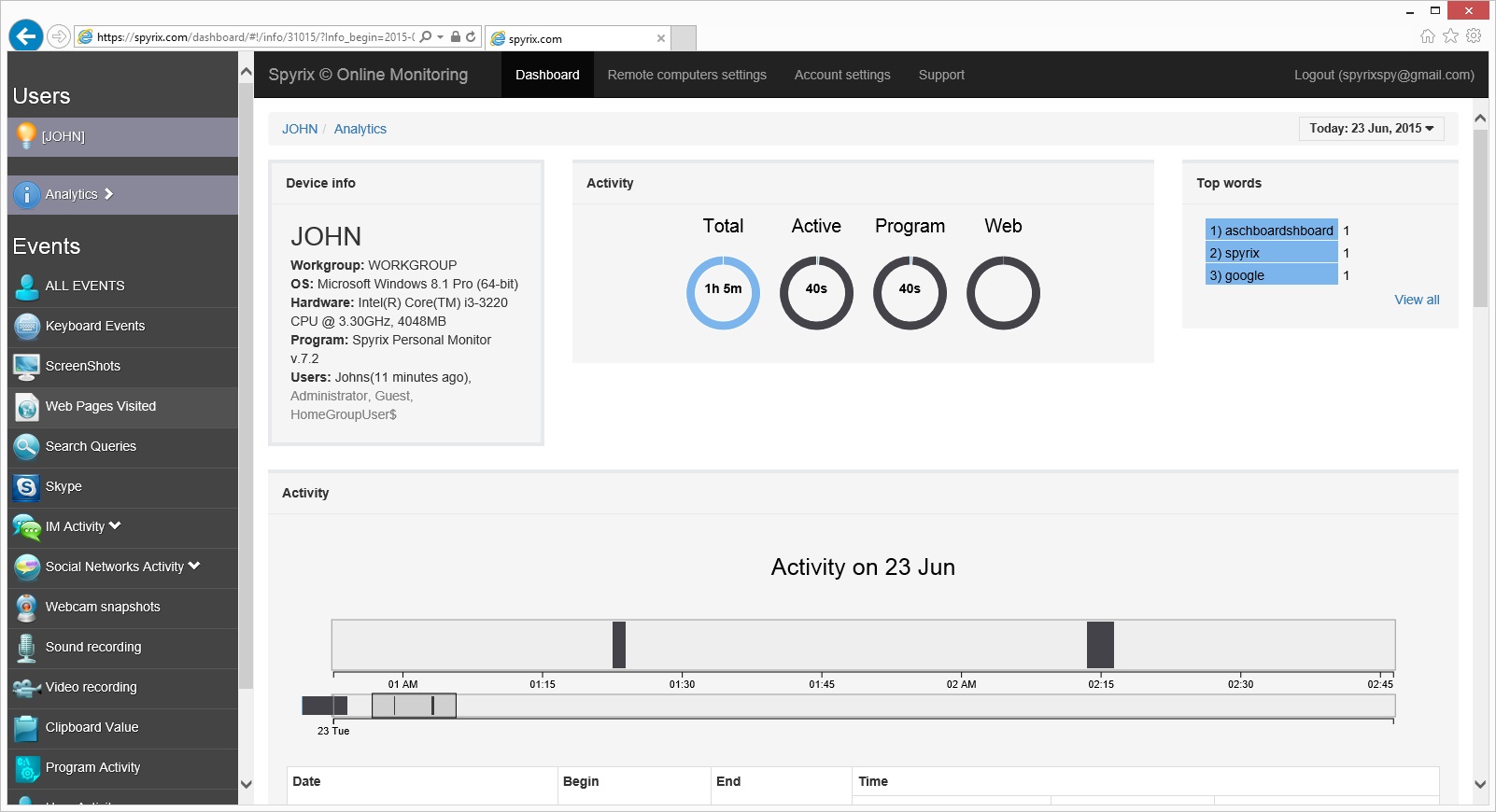1496x812 pixels.
Task: Click the ScreenShots monitor icon
Action: coord(26,366)
